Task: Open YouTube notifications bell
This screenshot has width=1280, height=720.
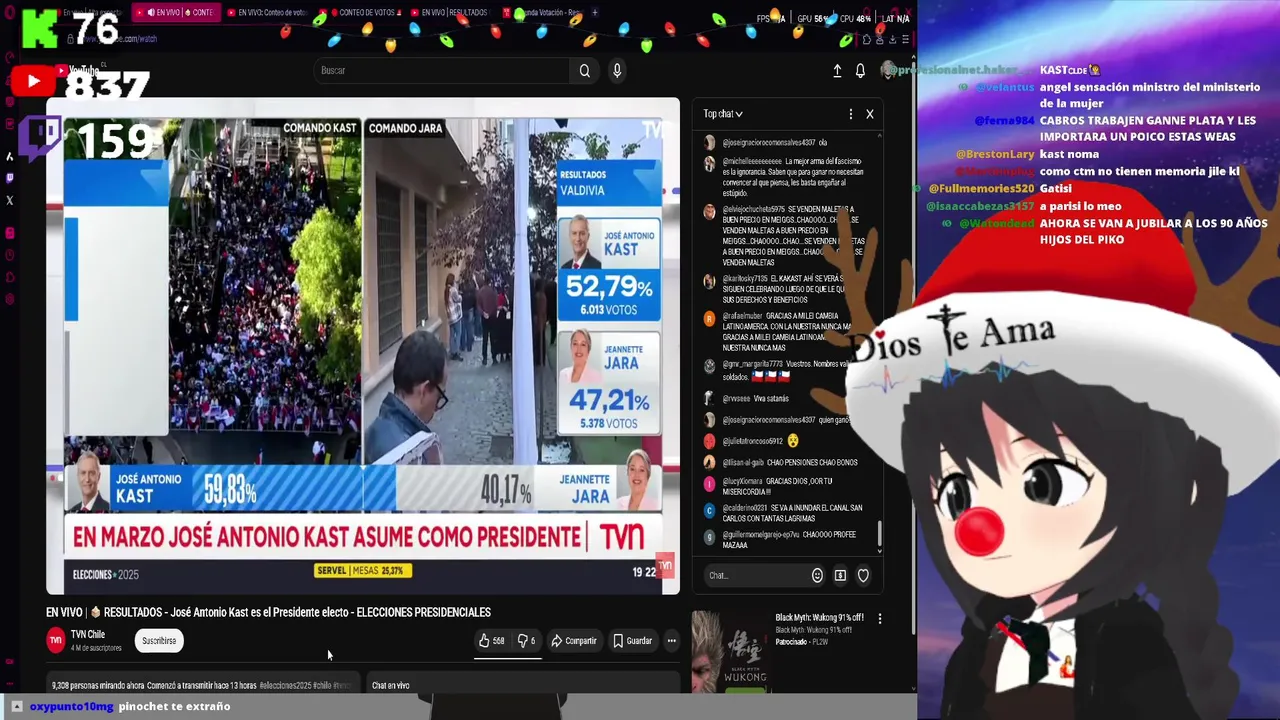Action: pos(860,71)
